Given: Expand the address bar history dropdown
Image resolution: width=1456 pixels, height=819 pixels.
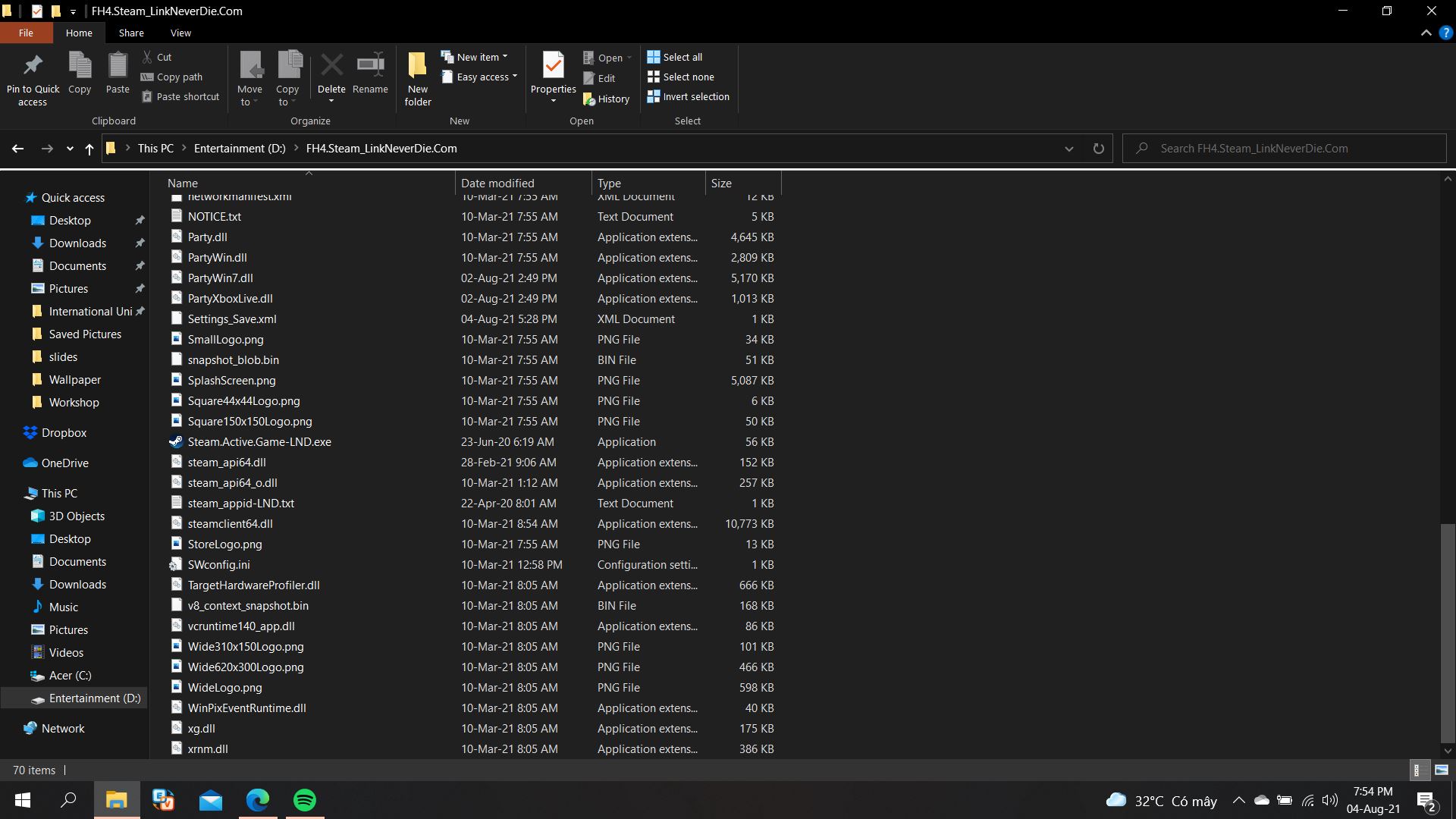Looking at the screenshot, I should coord(1069,149).
